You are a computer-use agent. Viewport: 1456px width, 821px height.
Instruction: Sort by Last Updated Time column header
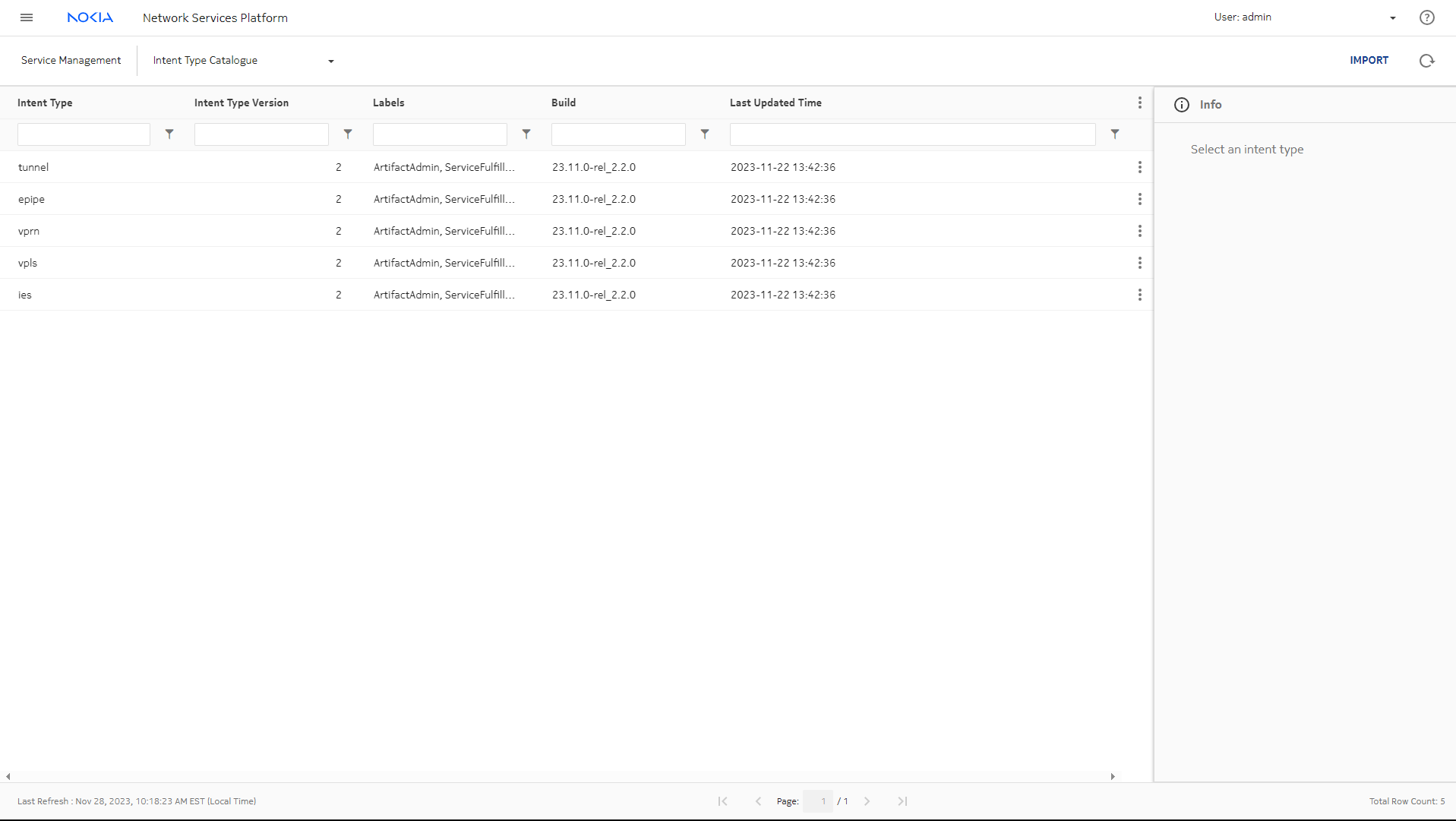(775, 103)
